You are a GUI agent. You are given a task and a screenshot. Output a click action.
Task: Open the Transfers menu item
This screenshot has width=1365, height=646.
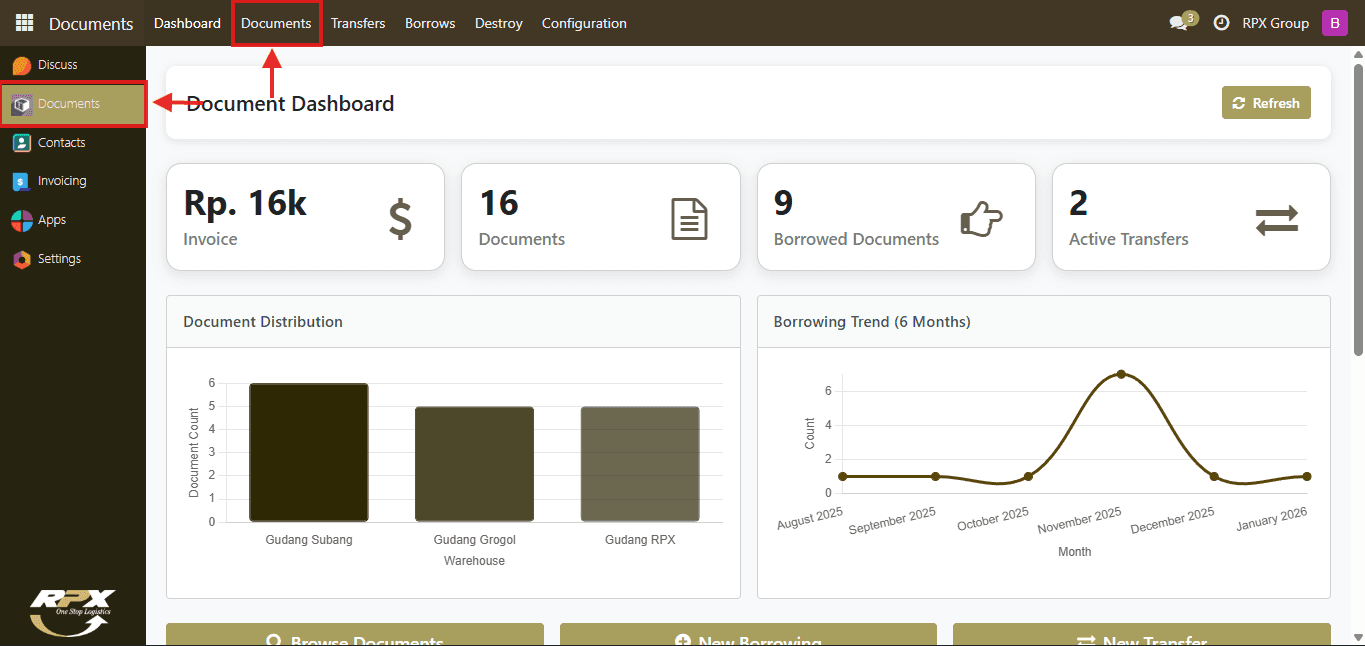358,23
